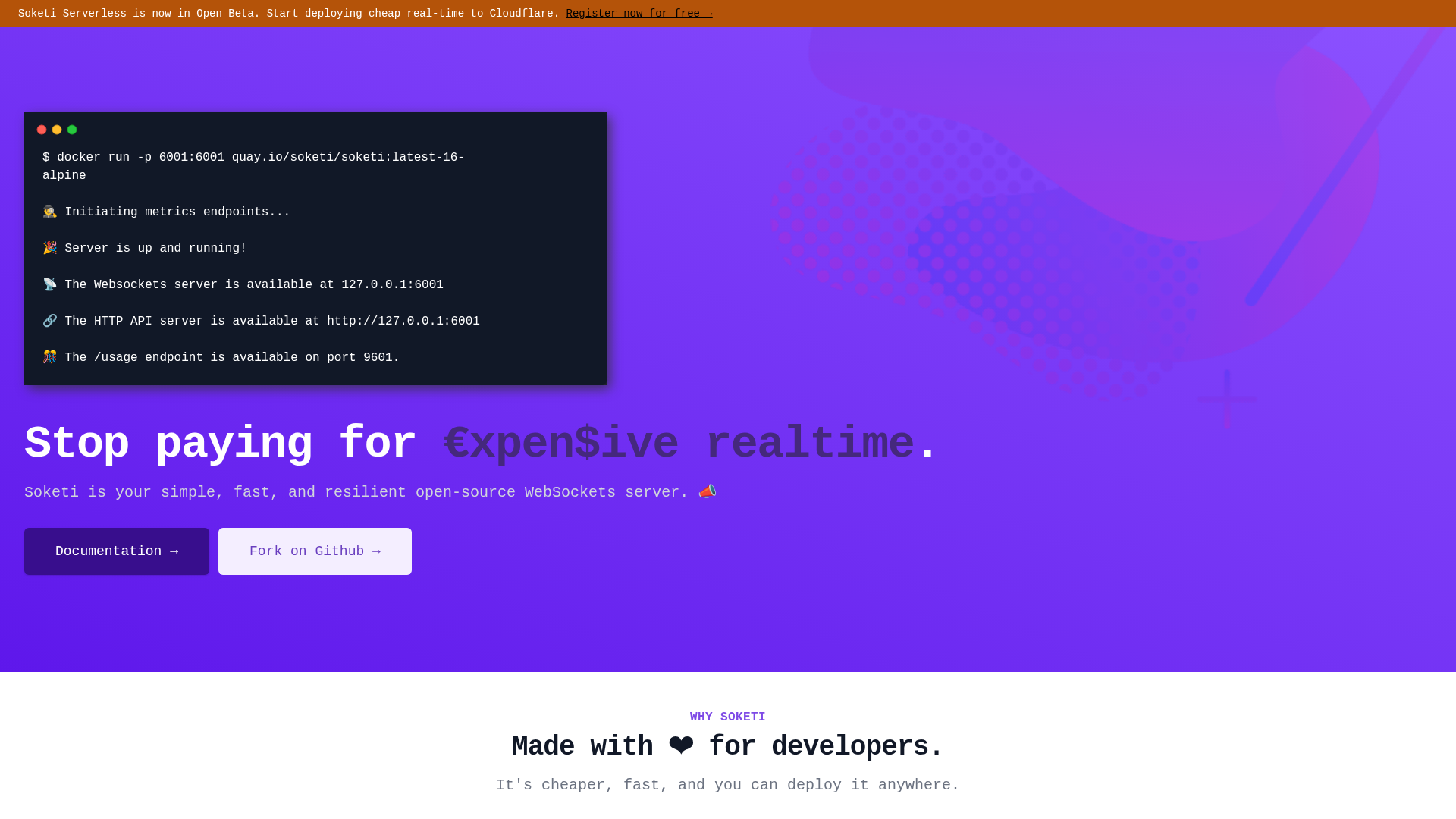
Task: Click the 'Stop paying for' heading
Action: [x=220, y=444]
